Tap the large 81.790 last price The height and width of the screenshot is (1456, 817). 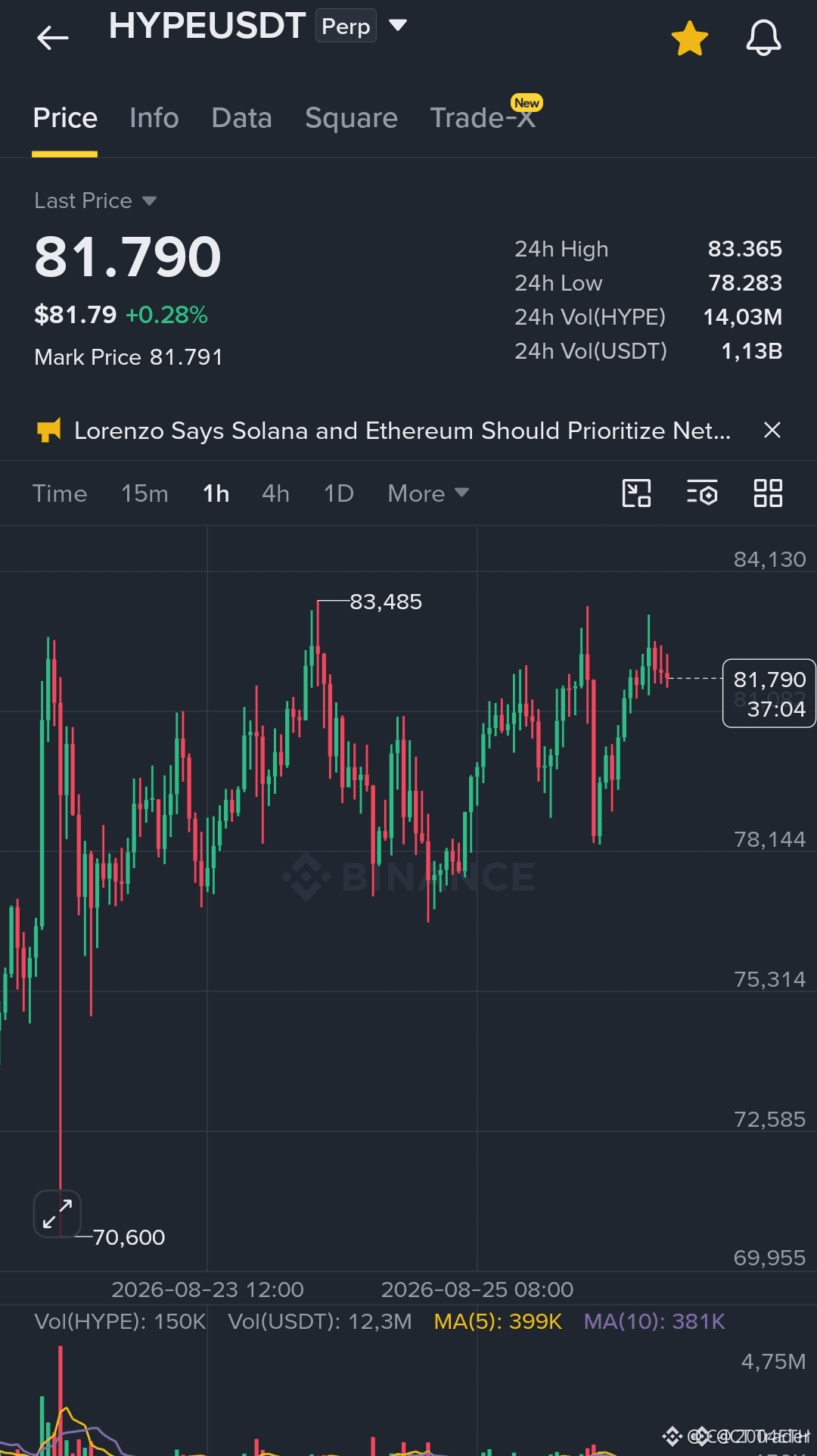pyautogui.click(x=128, y=257)
